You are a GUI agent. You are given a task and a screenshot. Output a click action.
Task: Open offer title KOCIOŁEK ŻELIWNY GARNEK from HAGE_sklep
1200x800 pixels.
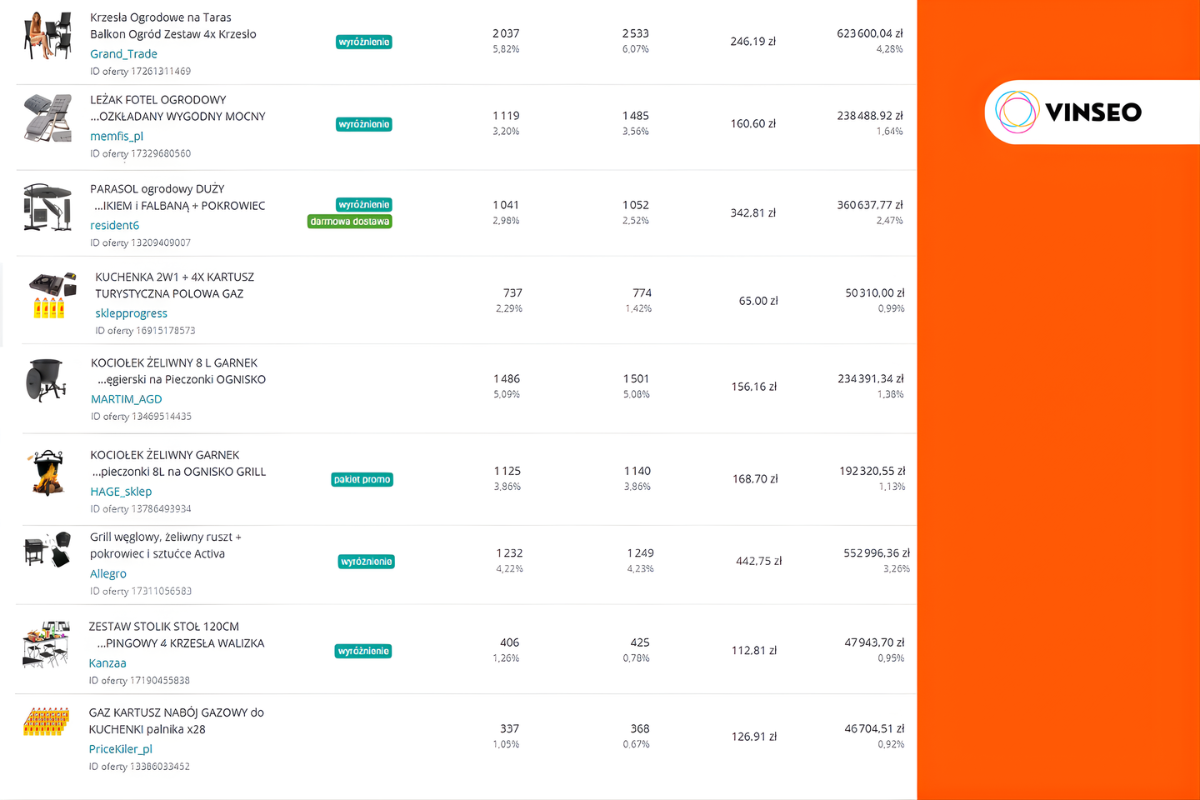click(x=178, y=463)
